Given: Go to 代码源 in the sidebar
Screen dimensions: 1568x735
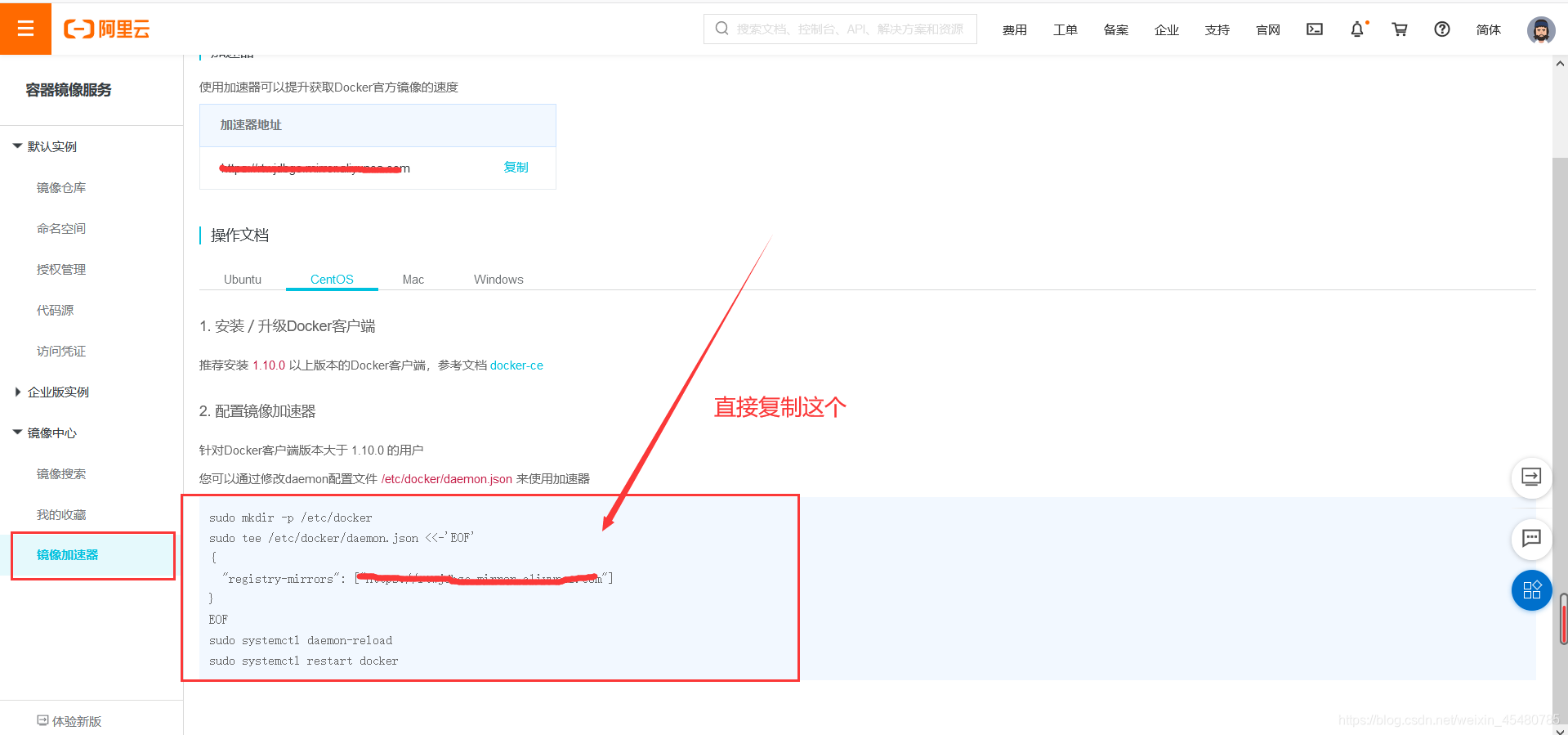Looking at the screenshot, I should 55,310.
